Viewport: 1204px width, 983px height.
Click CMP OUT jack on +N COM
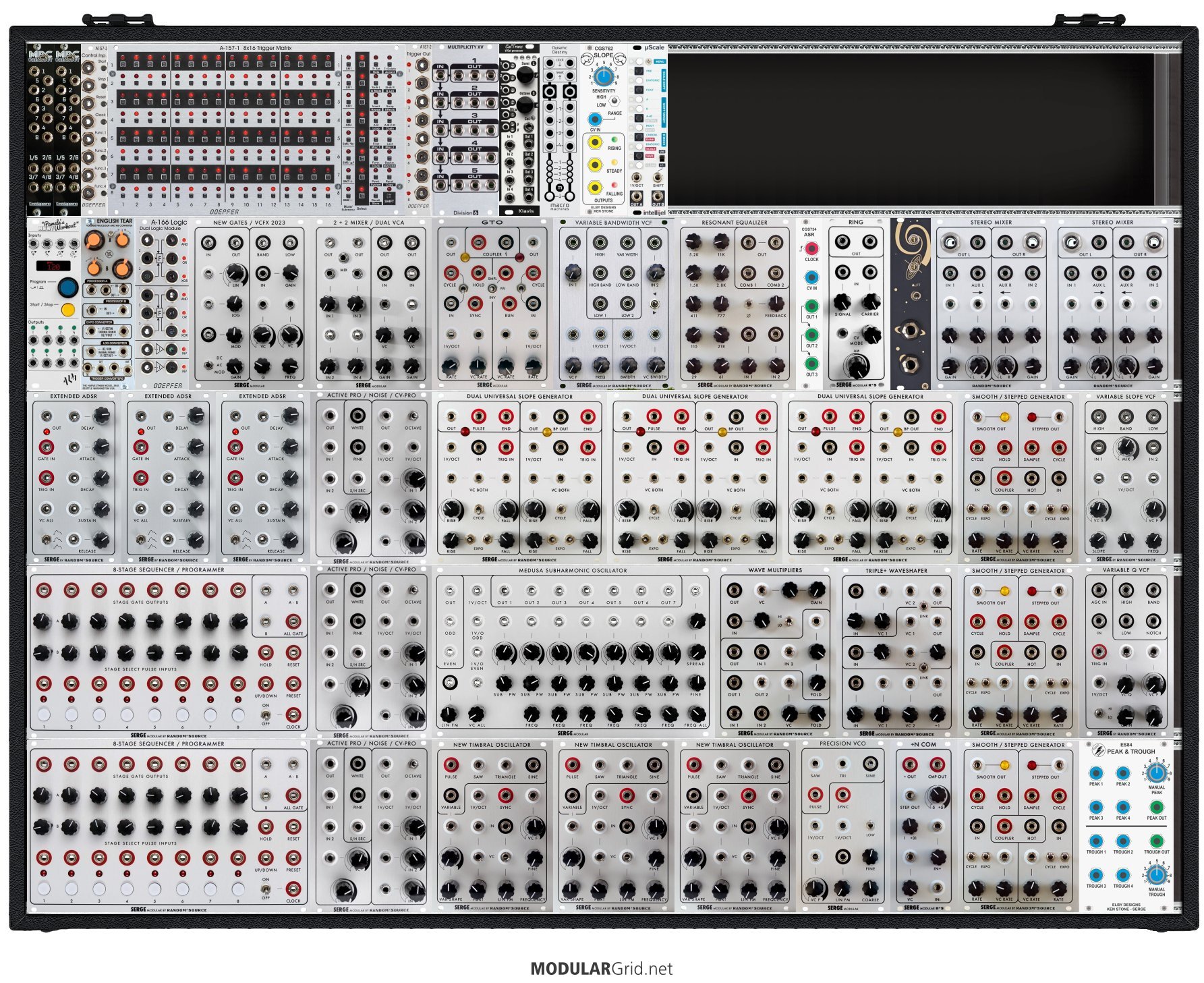(937, 764)
